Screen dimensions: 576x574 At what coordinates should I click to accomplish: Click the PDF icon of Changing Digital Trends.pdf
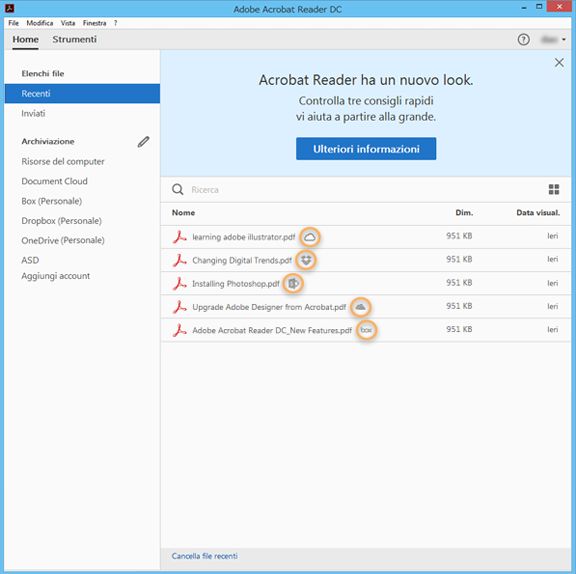pyautogui.click(x=180, y=260)
